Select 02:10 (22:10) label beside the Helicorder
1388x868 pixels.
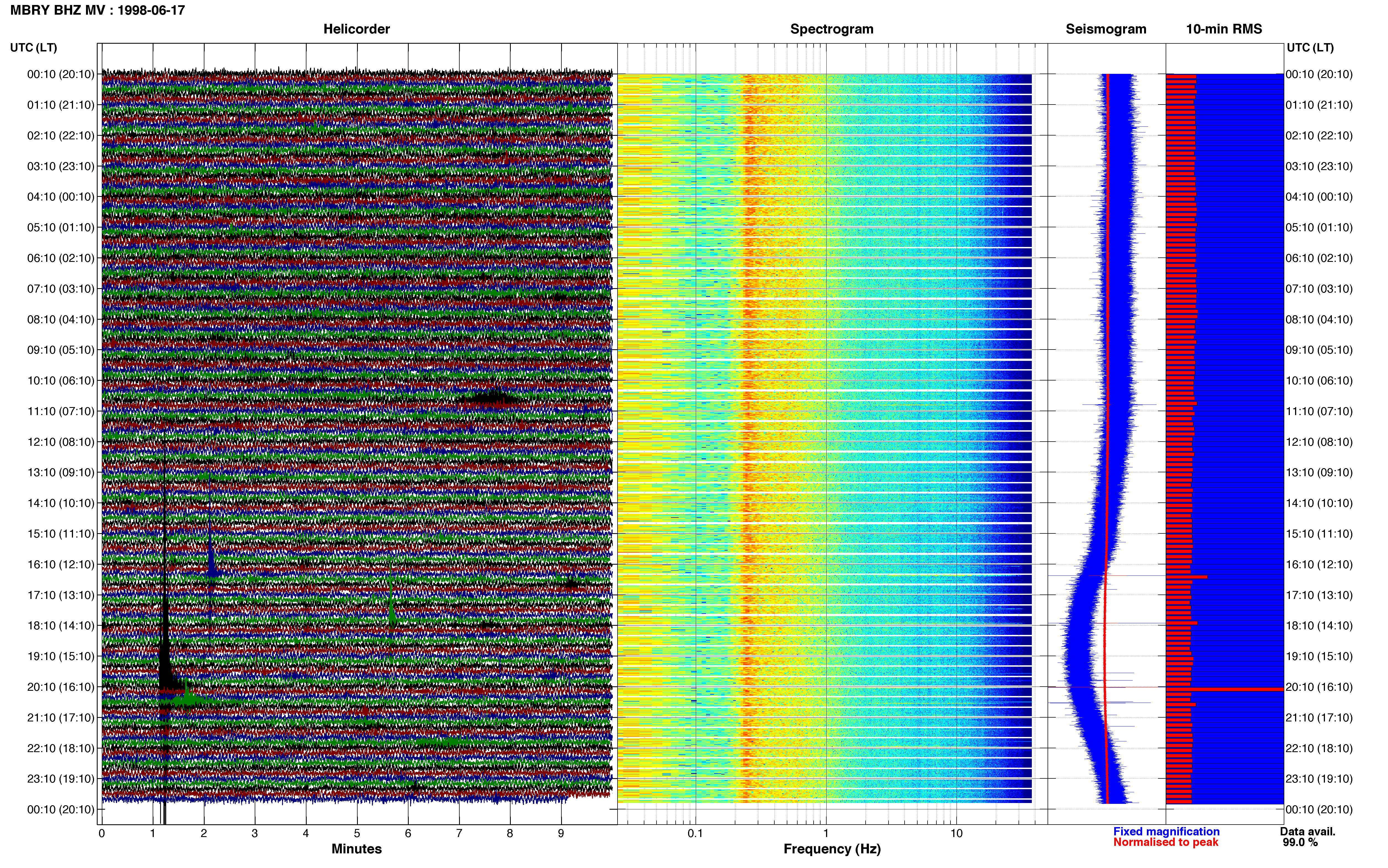(61, 135)
